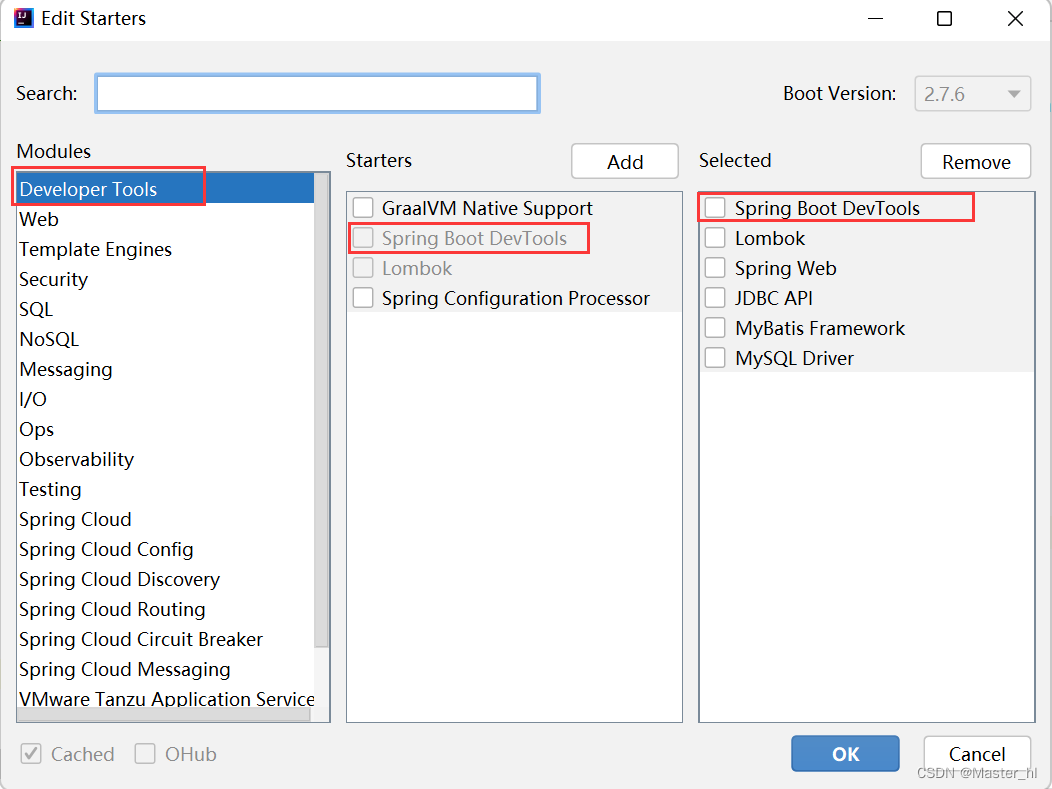Screen dimensions: 1052x789
Task: Minimize the Edit Starters window
Action: click(875, 19)
